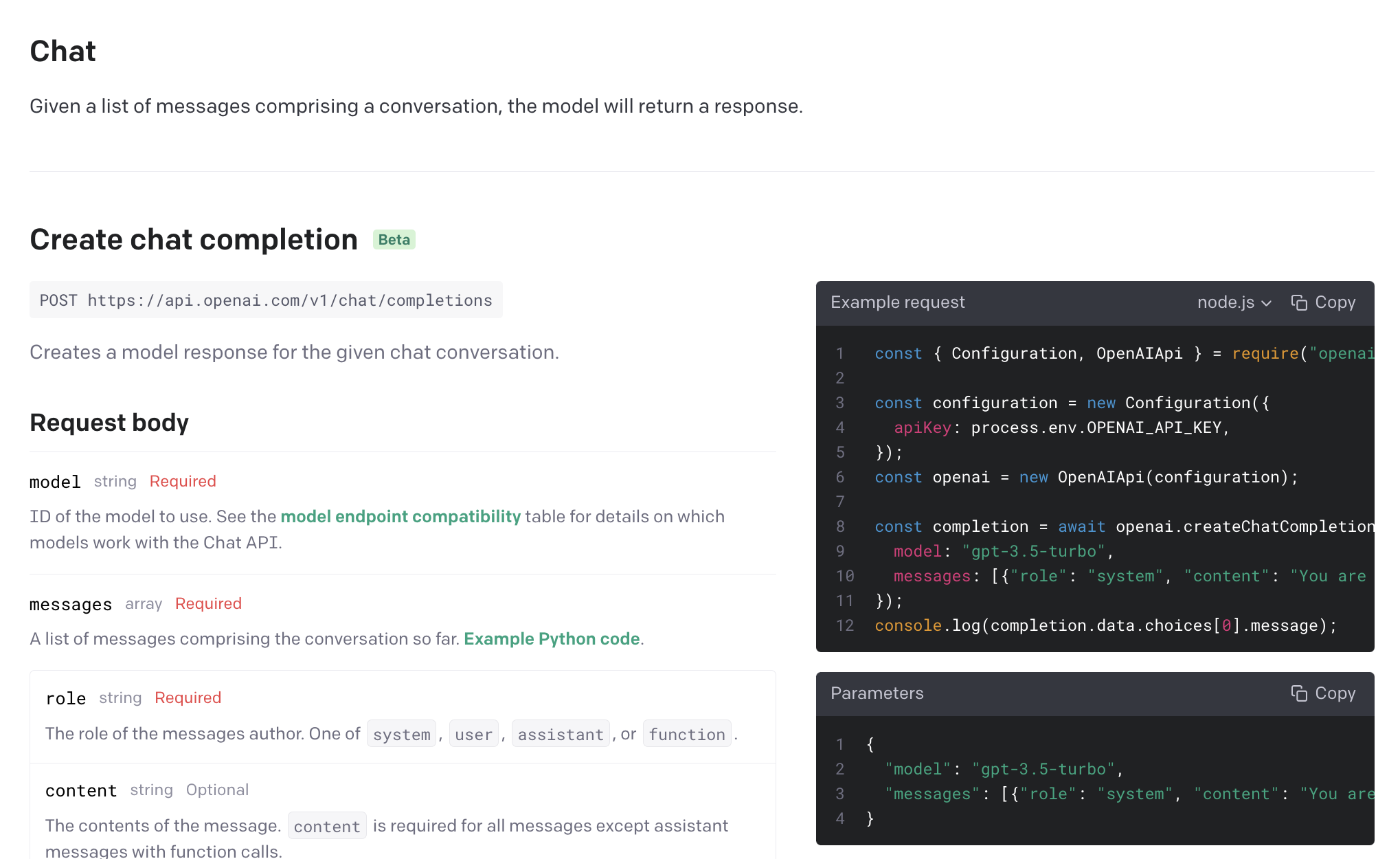Click the Create chat completion heading

tap(194, 240)
